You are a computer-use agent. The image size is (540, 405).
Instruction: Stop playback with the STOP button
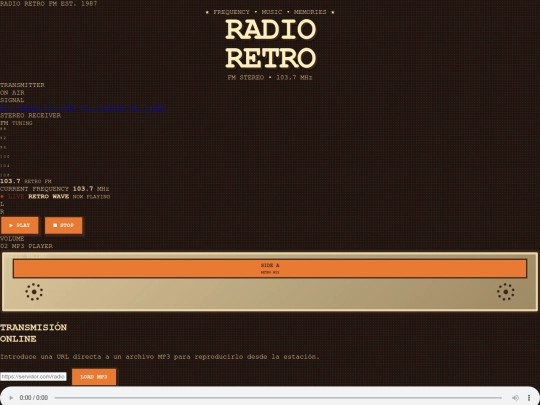(x=63, y=225)
